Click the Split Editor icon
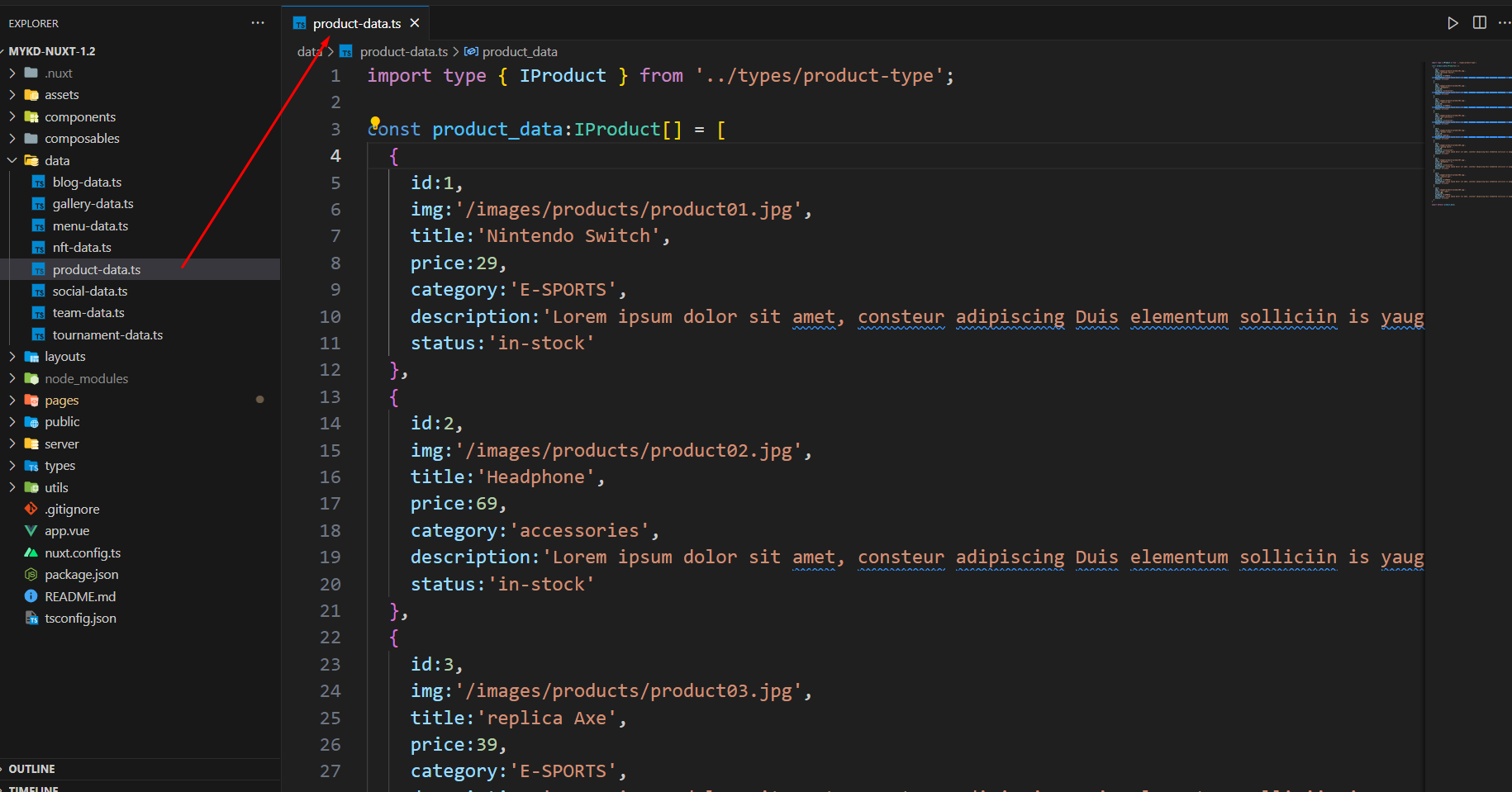 click(x=1480, y=23)
